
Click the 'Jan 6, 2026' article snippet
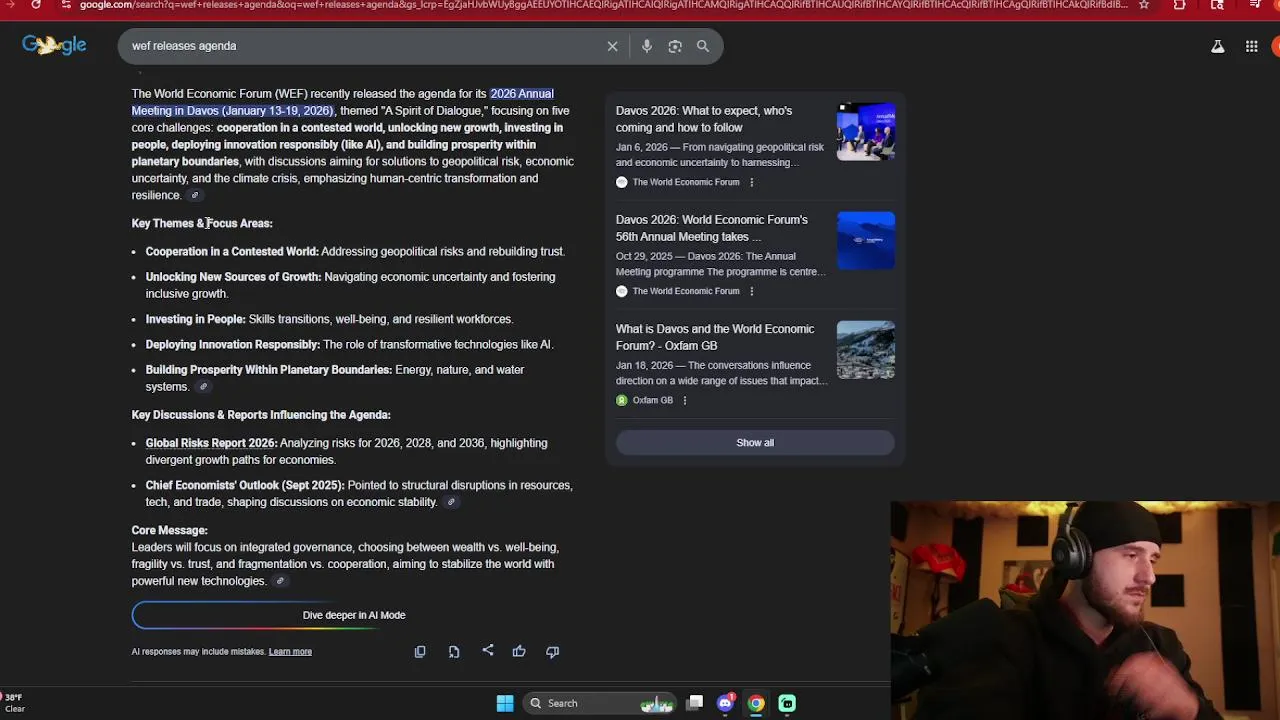click(x=720, y=154)
